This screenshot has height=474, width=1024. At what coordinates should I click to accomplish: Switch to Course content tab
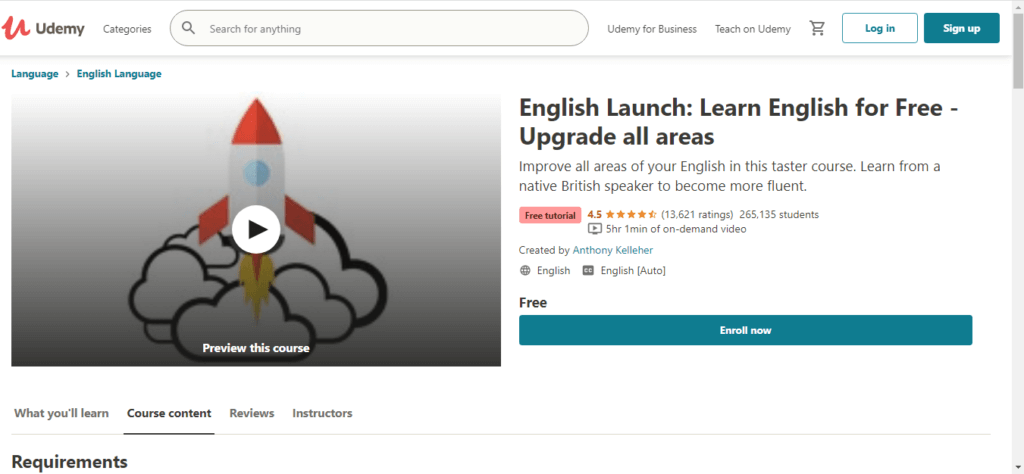169,413
